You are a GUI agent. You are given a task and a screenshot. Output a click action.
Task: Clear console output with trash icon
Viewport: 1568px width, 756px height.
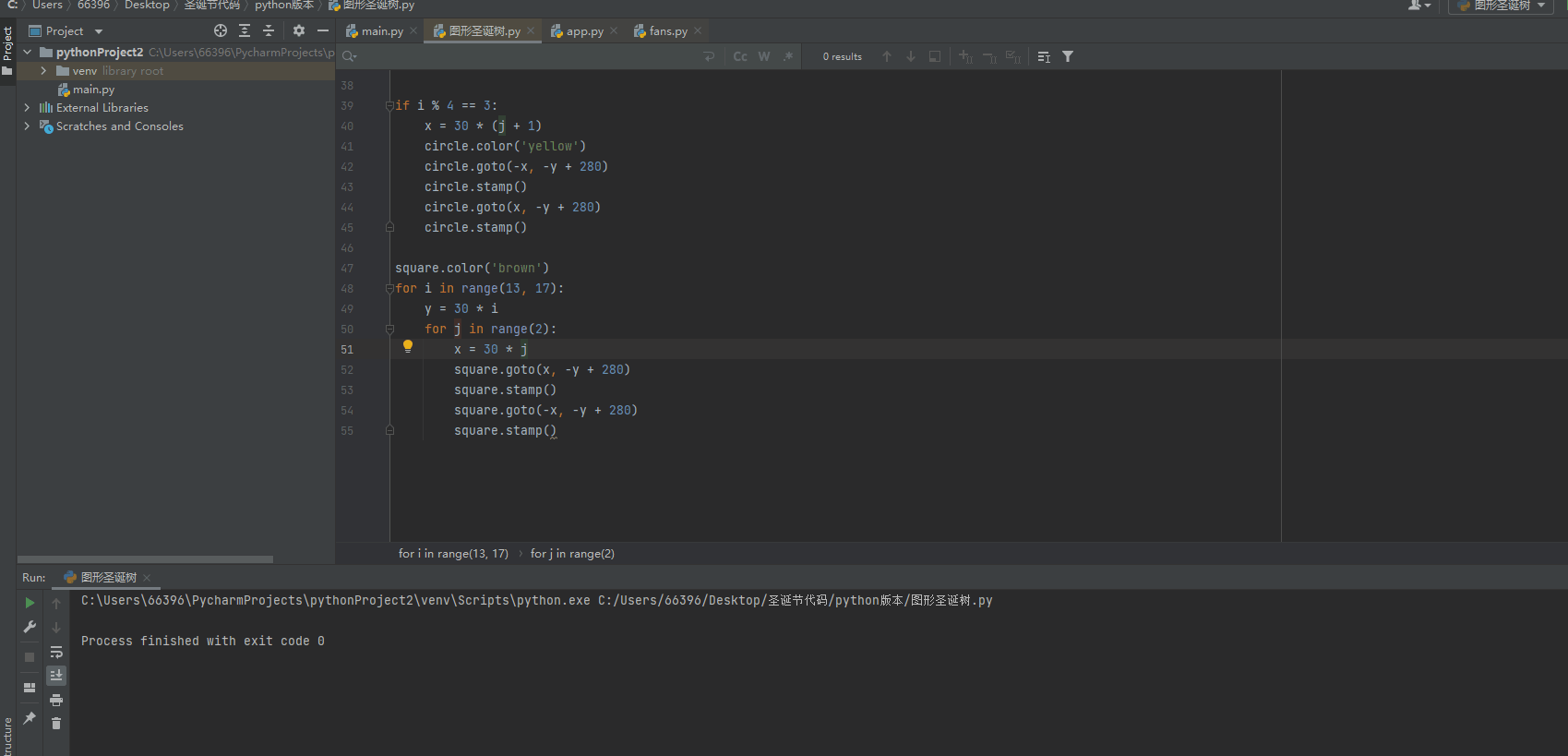point(56,724)
